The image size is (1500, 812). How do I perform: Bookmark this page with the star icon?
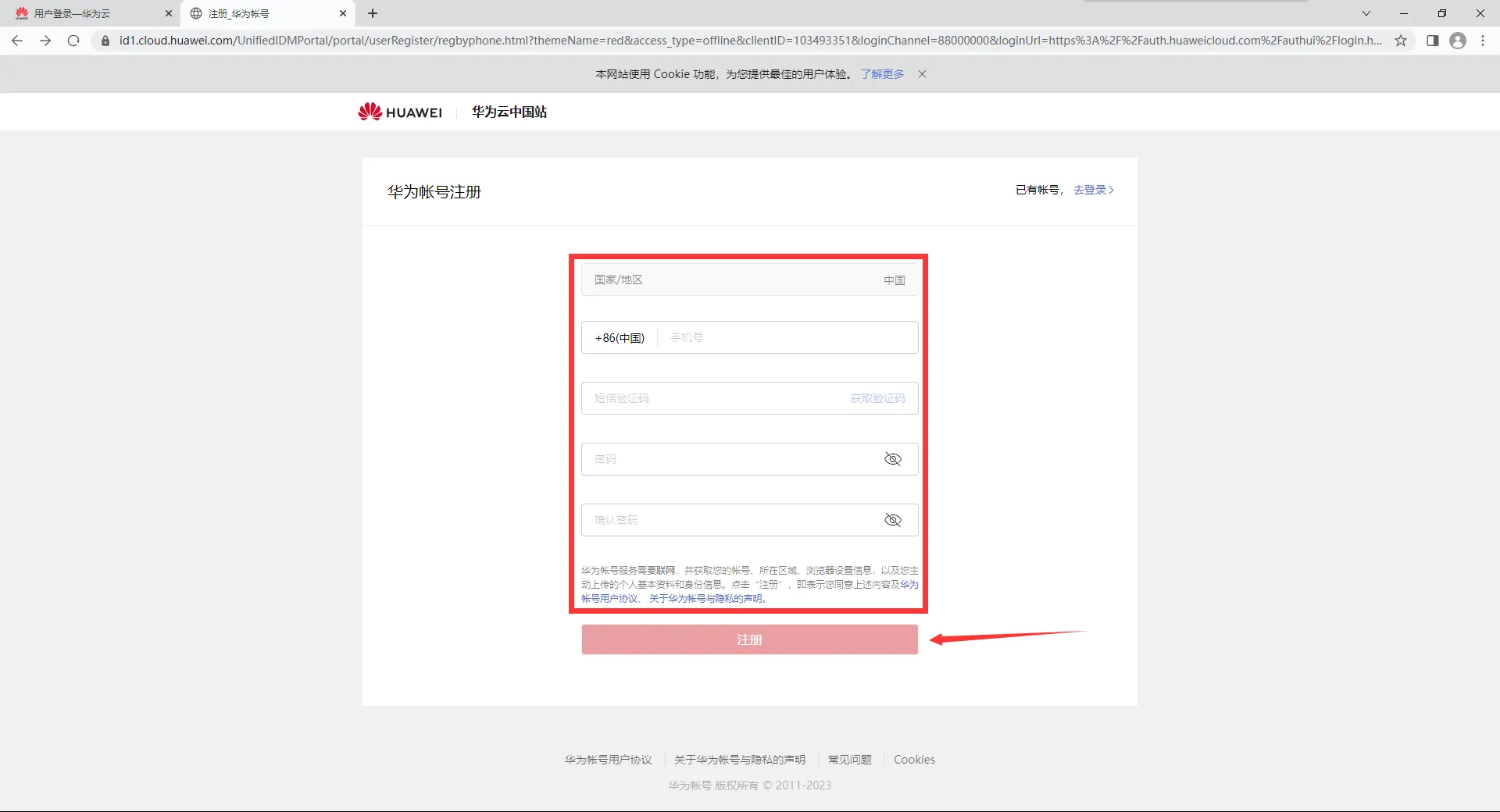click(1401, 41)
